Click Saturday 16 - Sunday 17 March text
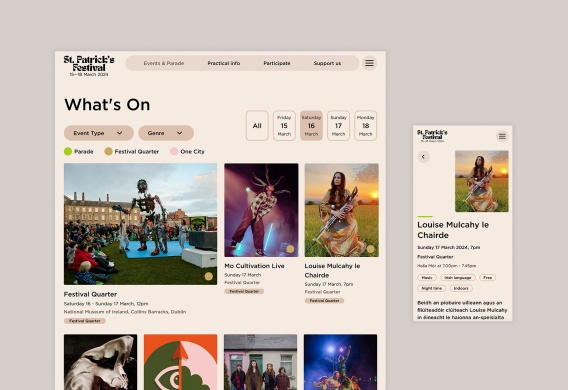Screen dimensions: 568x390 (x=106, y=303)
